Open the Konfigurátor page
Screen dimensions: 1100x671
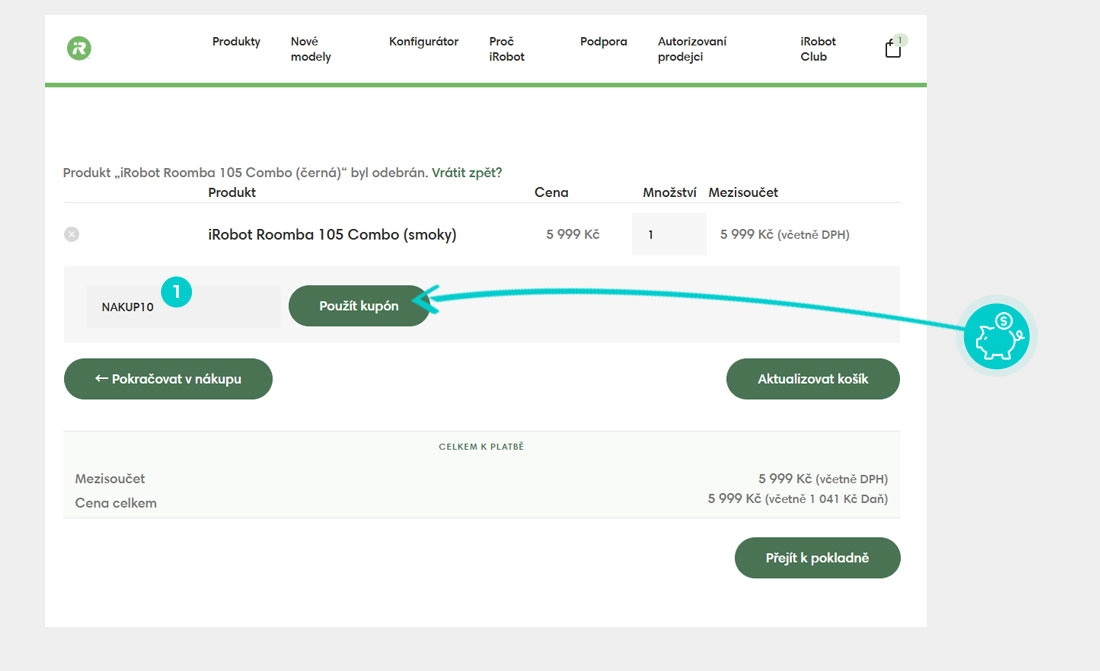point(423,42)
